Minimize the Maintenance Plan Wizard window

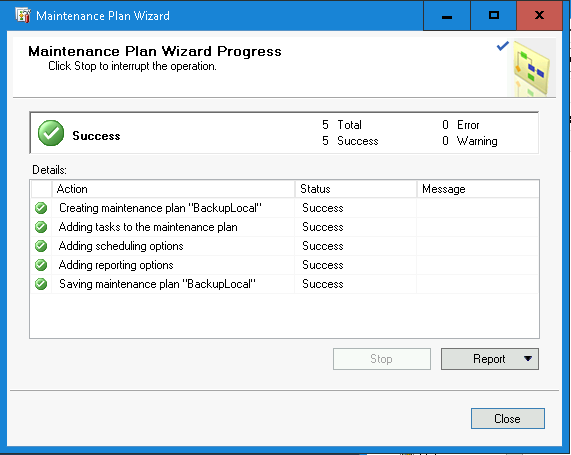pos(447,16)
